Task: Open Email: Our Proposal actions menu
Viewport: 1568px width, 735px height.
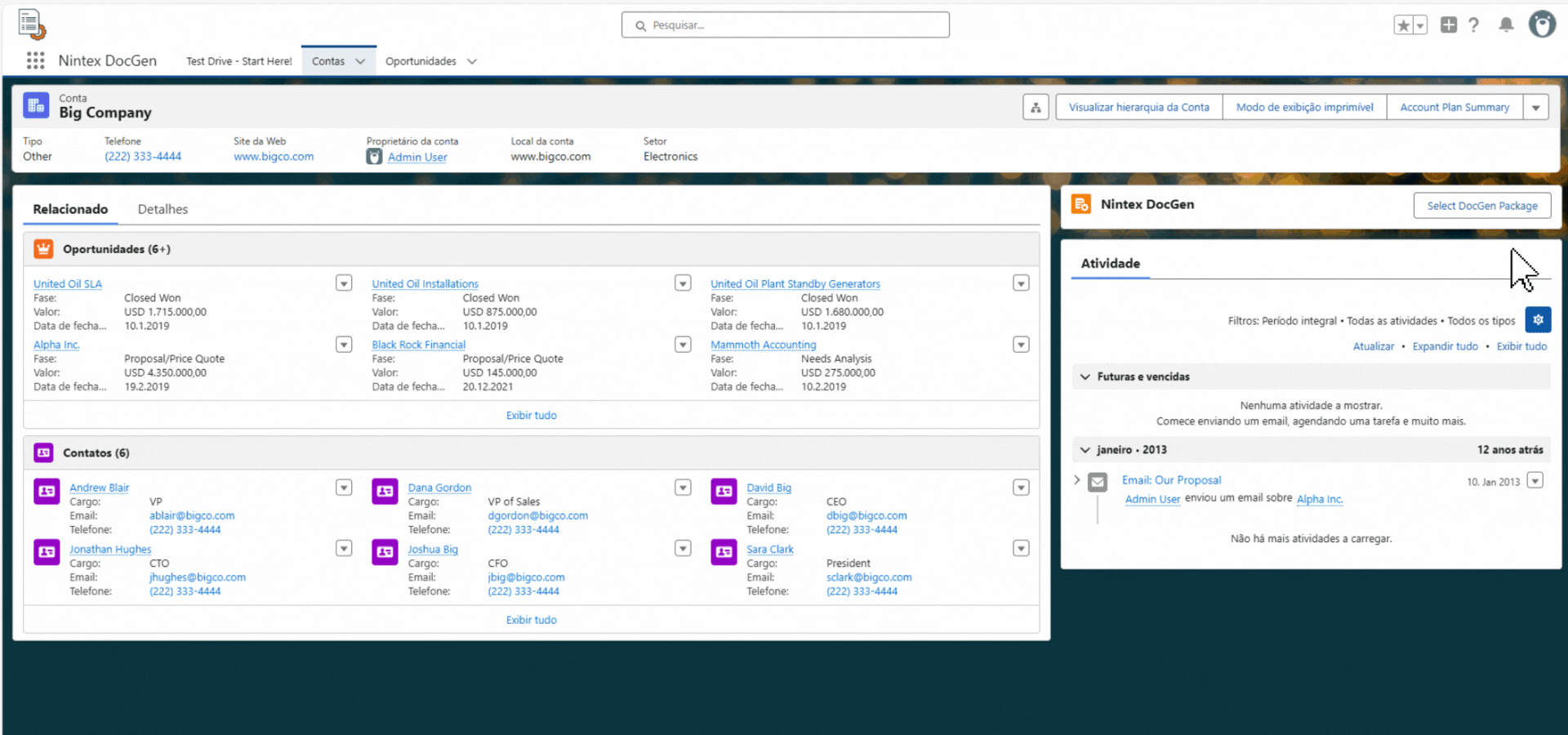Action: [x=1535, y=480]
